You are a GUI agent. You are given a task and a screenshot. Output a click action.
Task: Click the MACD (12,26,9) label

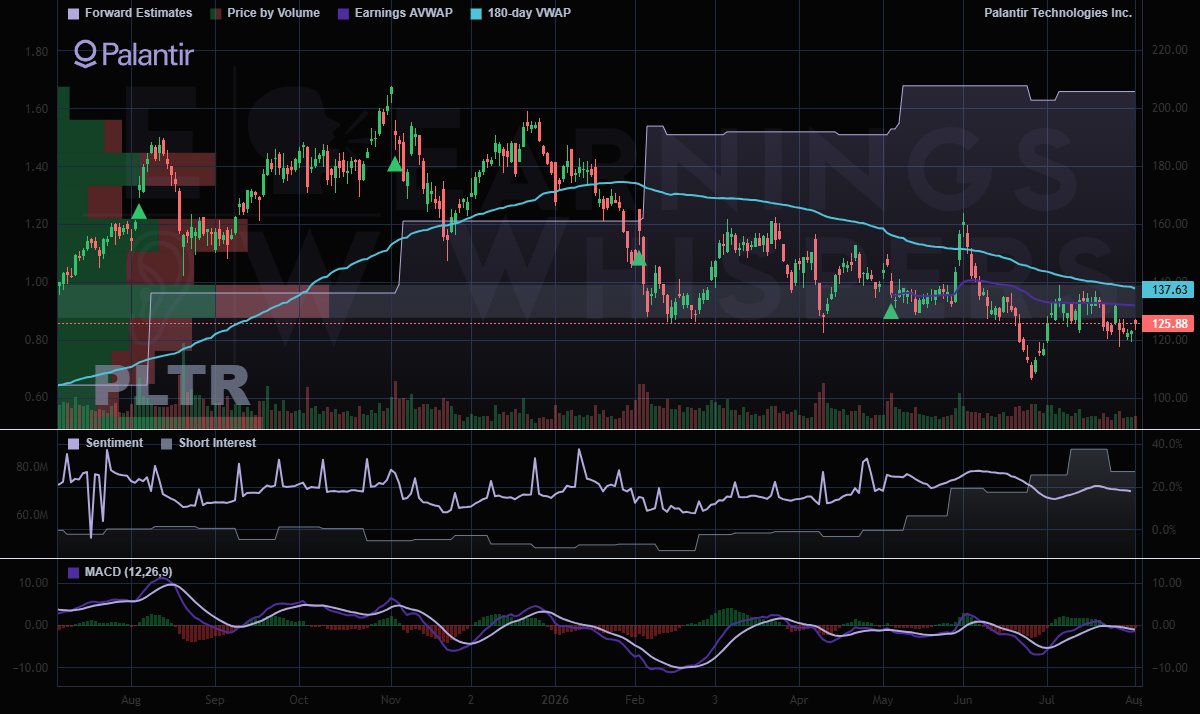130,573
